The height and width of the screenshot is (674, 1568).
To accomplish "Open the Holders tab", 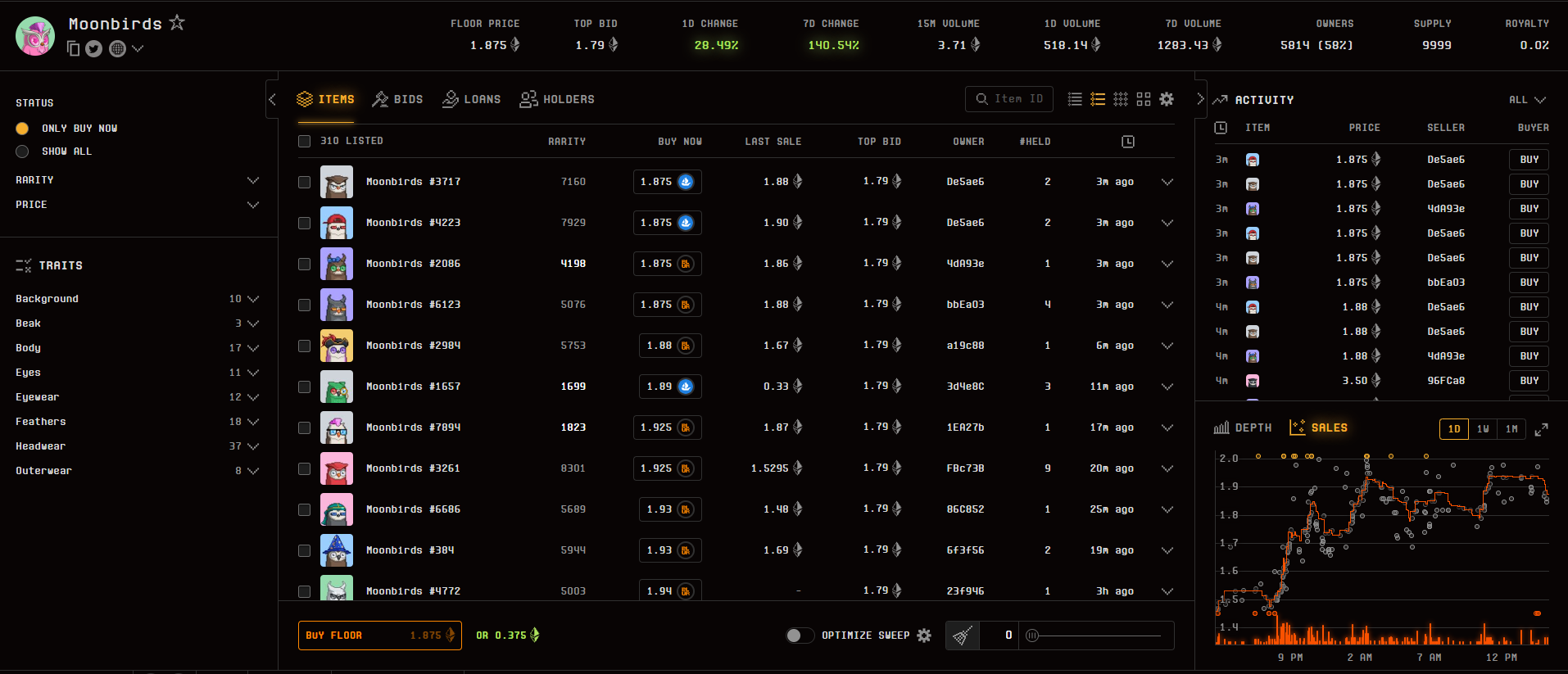I will (x=557, y=99).
